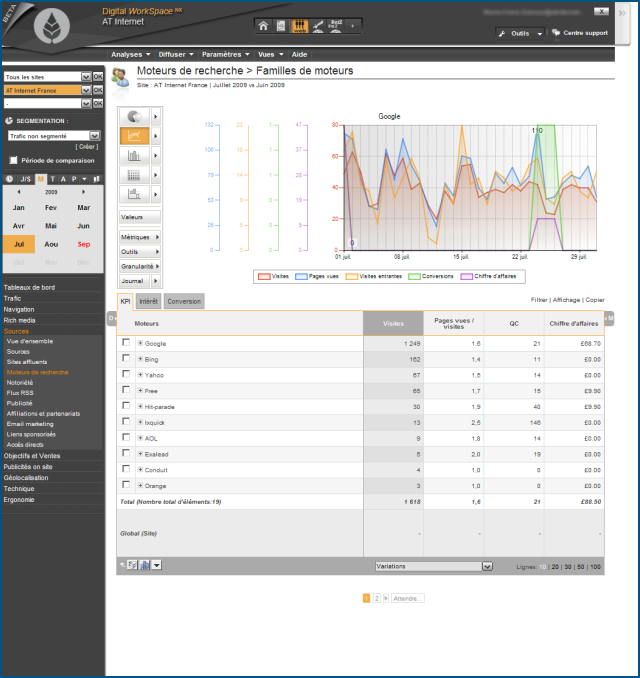Click the up arrow icon at table footer
This screenshot has height=678, width=640.
(x=122, y=565)
